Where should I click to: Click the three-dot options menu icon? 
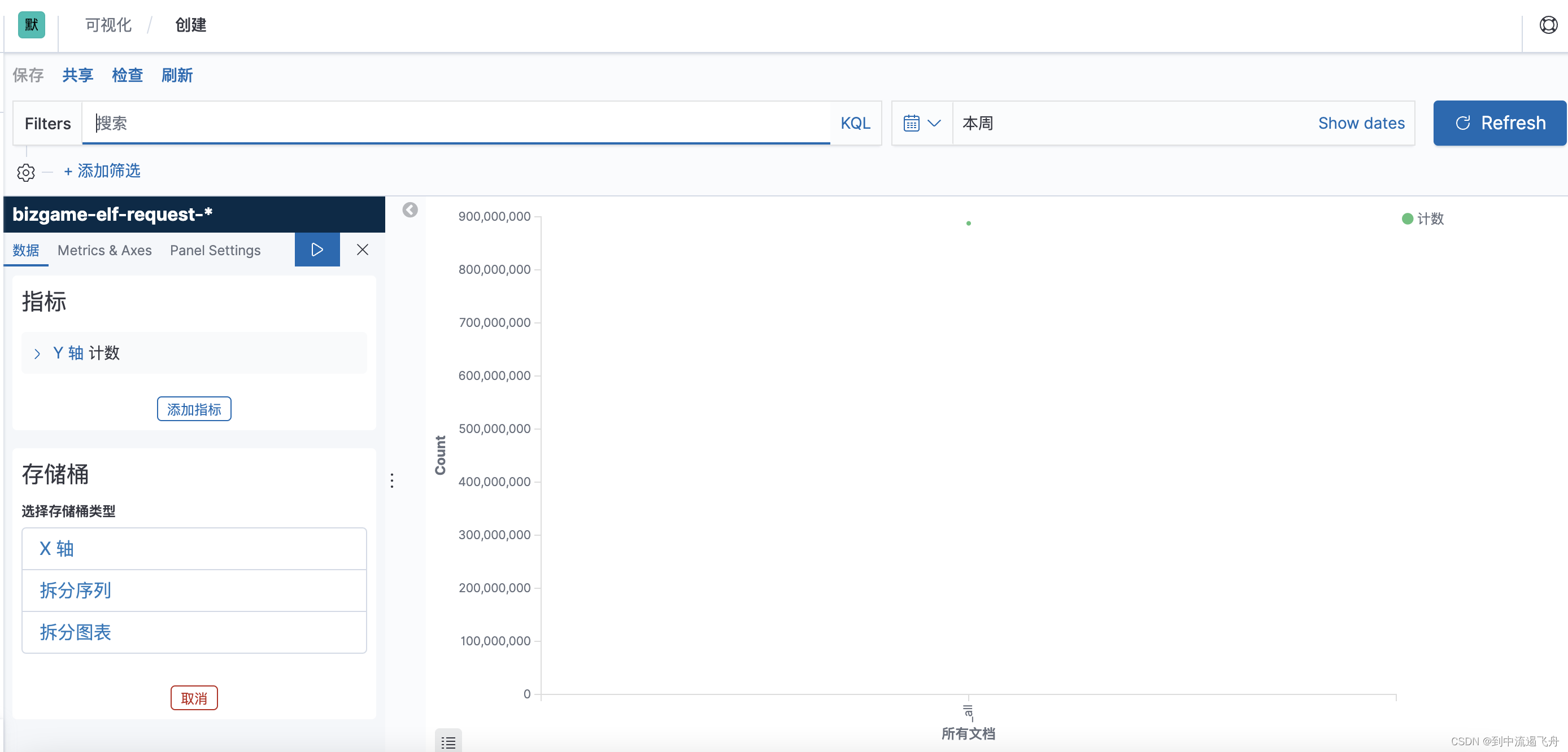pos(392,481)
